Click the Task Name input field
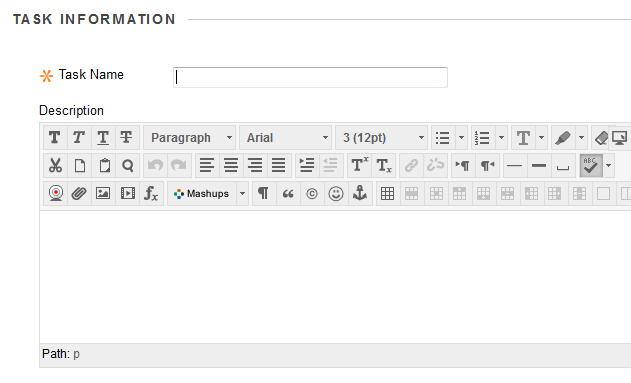631x383 pixels. (x=310, y=77)
